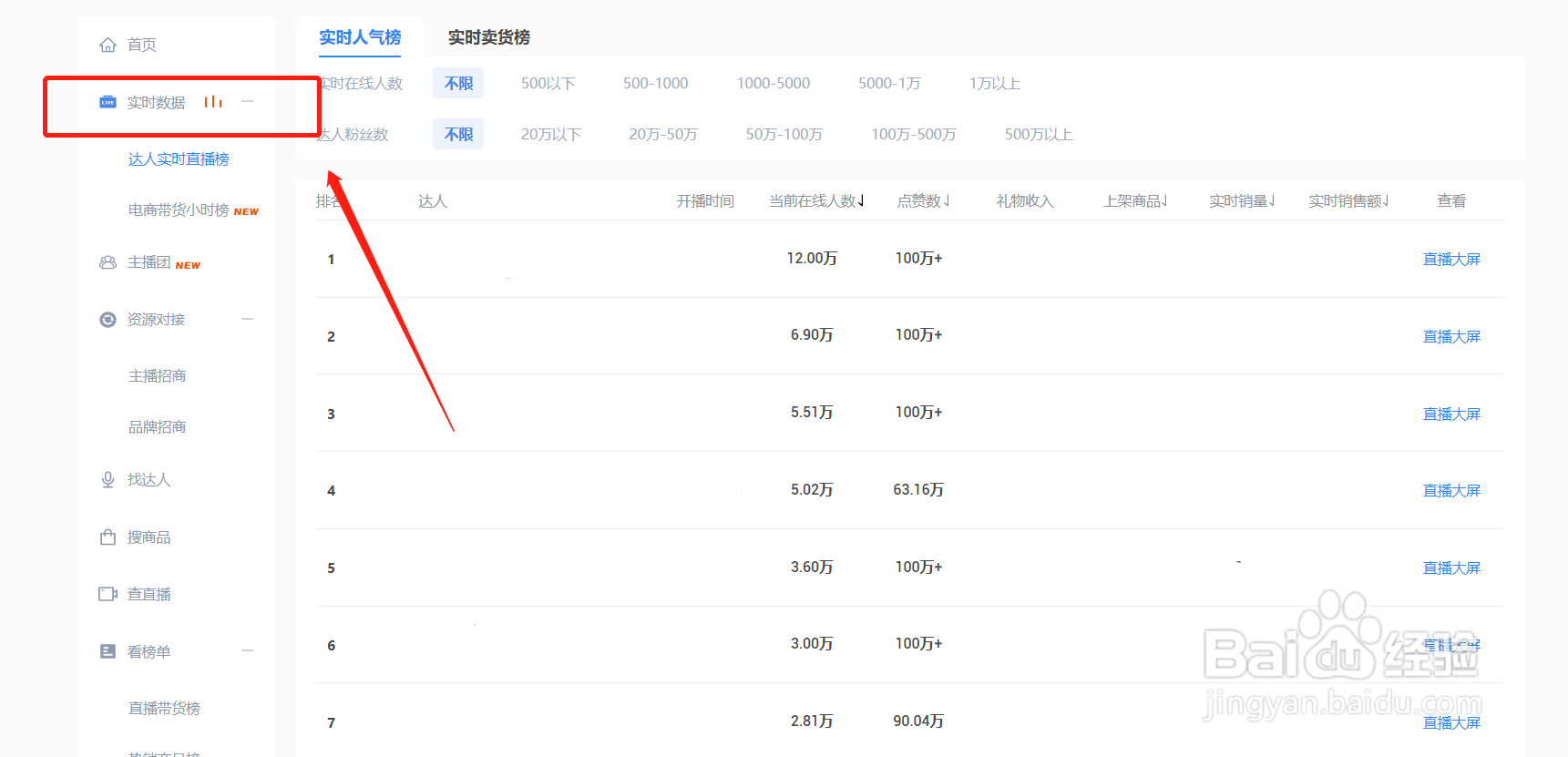Collapse the 看榜单 menu section
This screenshot has height=757, width=1568.
[247, 650]
